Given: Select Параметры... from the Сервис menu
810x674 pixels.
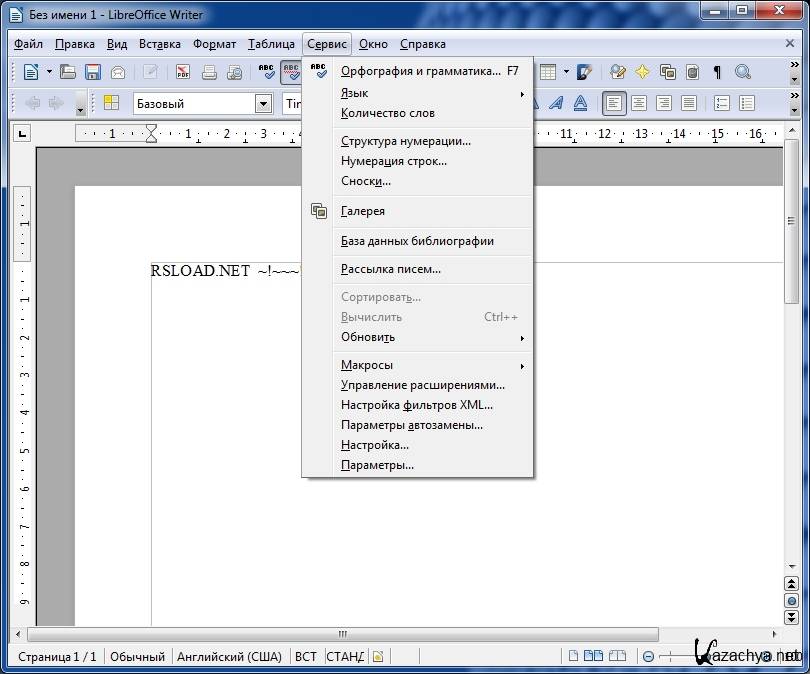Looking at the screenshot, I should click(377, 465).
